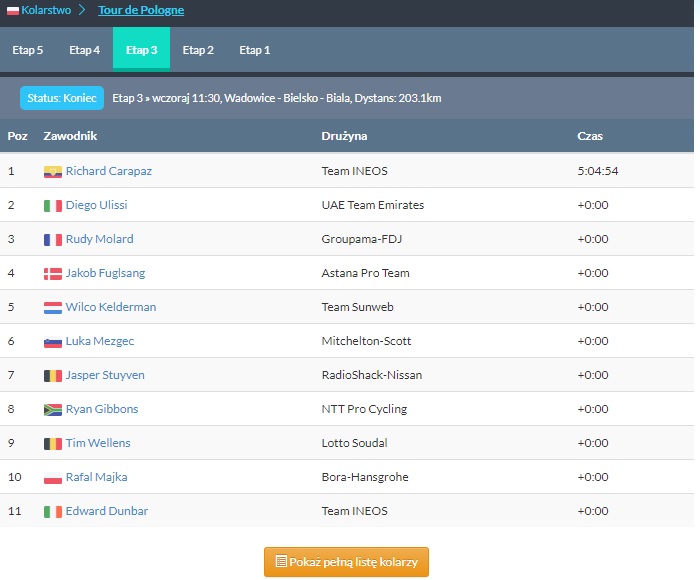
Task: Click the South Africa flag next to Ryan Gibbons
Action: click(x=53, y=410)
